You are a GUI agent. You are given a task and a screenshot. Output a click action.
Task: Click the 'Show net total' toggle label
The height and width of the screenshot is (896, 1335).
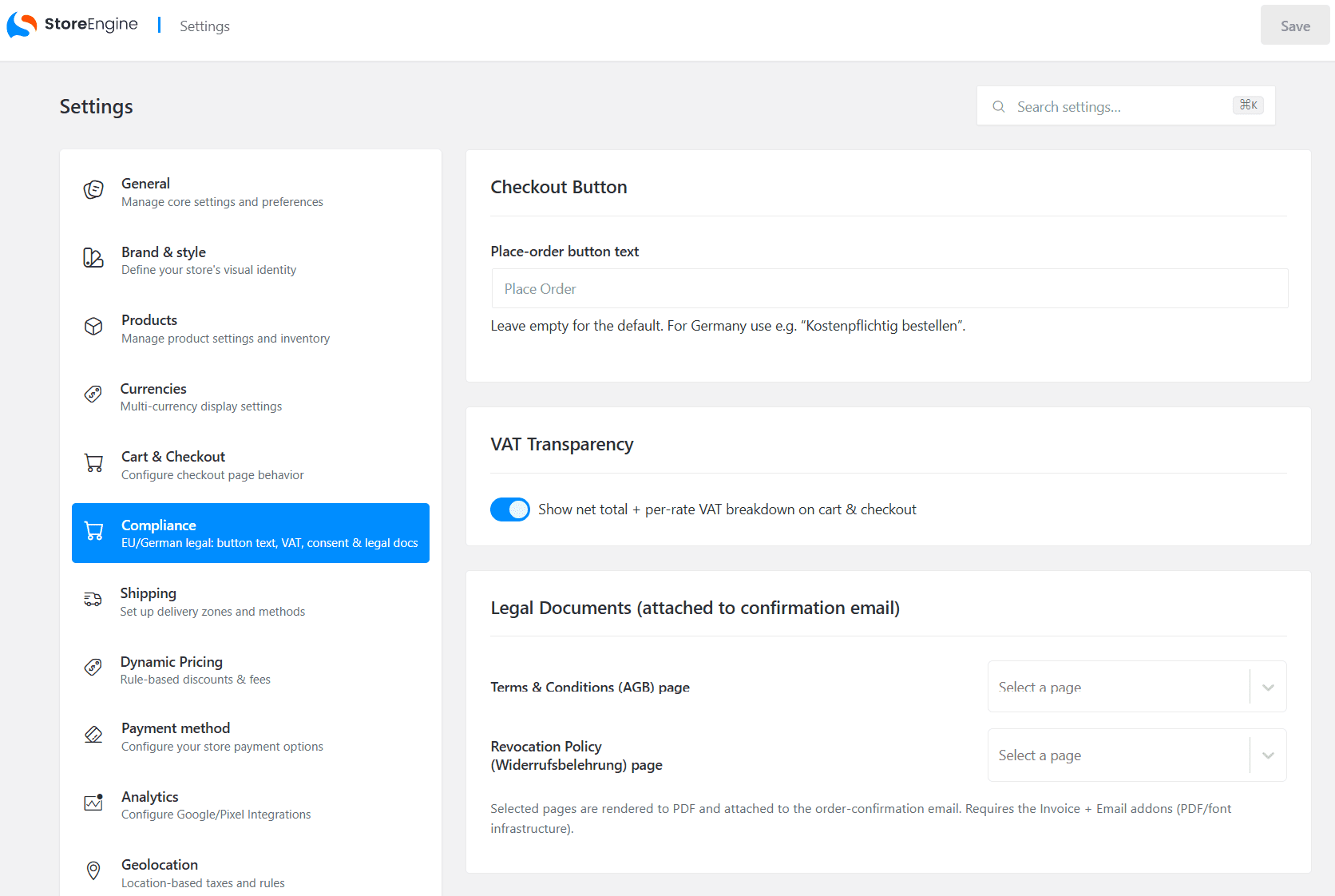[727, 509]
